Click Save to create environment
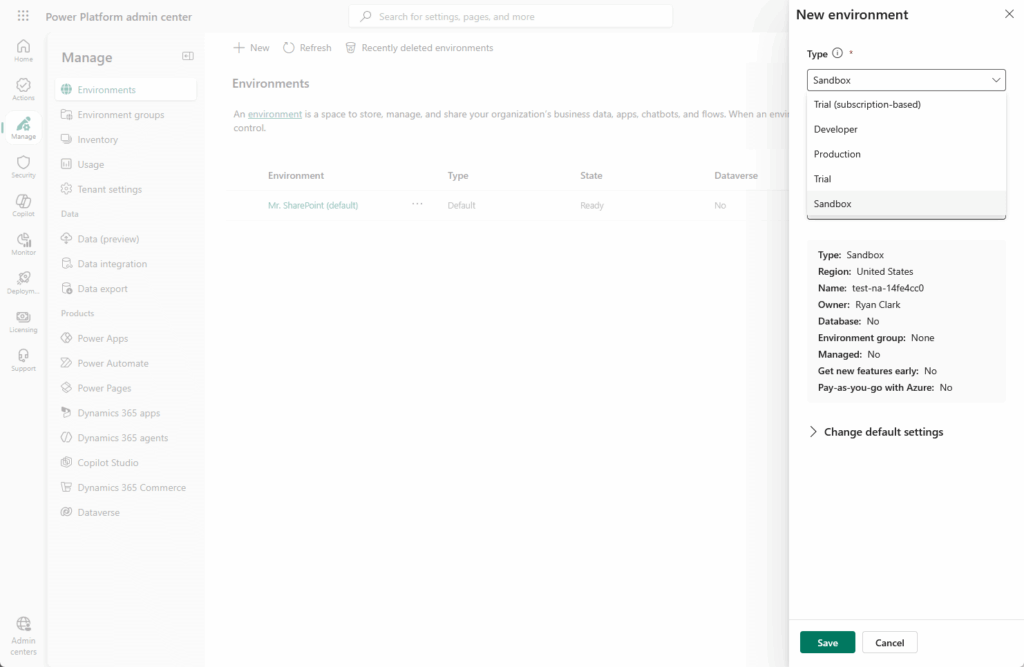This screenshot has height=667, width=1024. pos(827,642)
